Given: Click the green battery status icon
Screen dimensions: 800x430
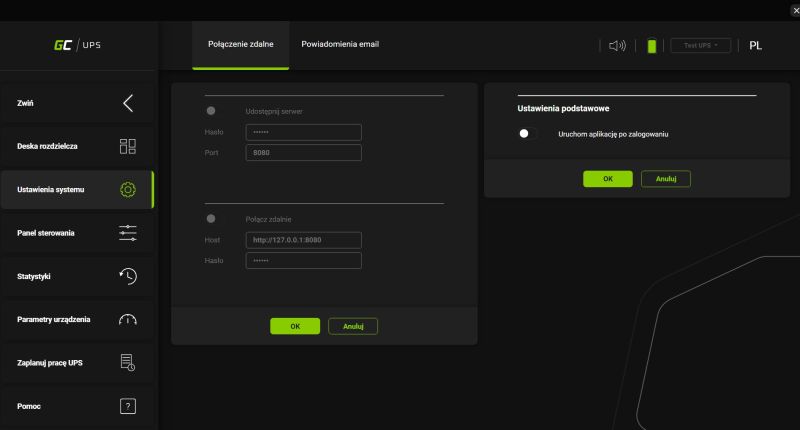Looking at the screenshot, I should click(652, 46).
